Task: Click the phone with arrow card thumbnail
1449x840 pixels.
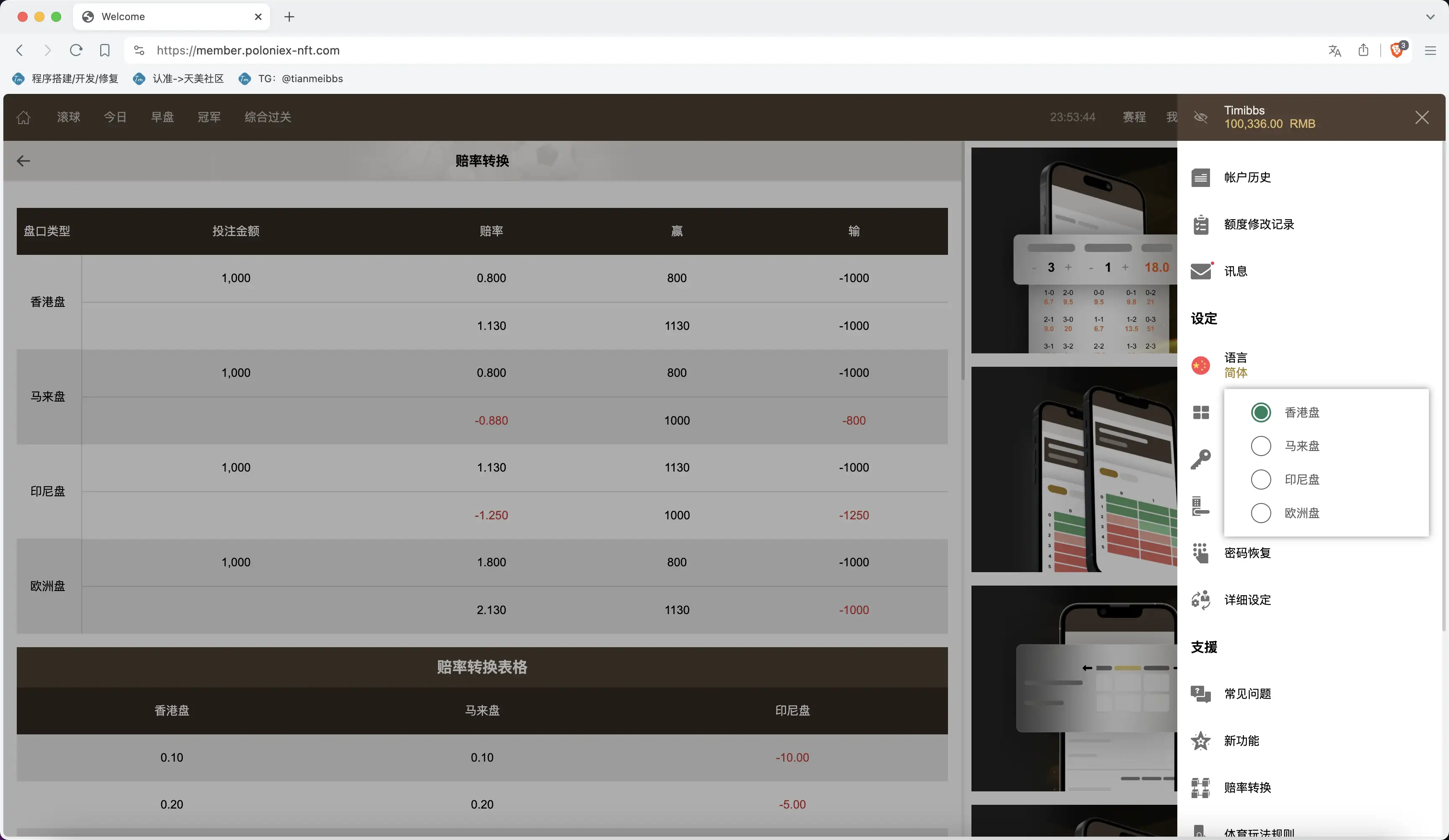Action: (1073, 689)
